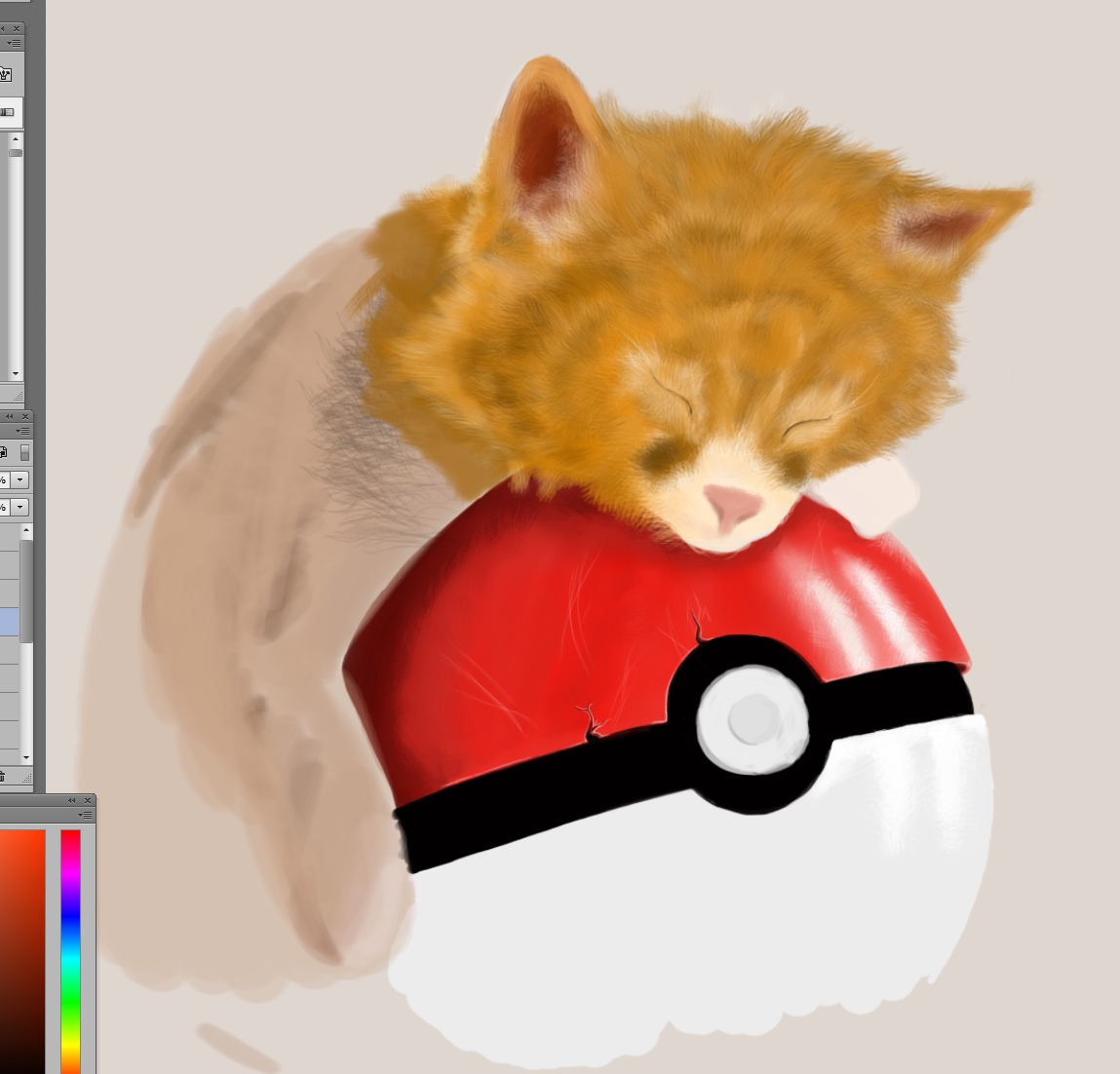Viewport: 1120px width, 1074px height.
Task: Click the brush list scroll-up arrow
Action: pyautogui.click(x=16, y=140)
